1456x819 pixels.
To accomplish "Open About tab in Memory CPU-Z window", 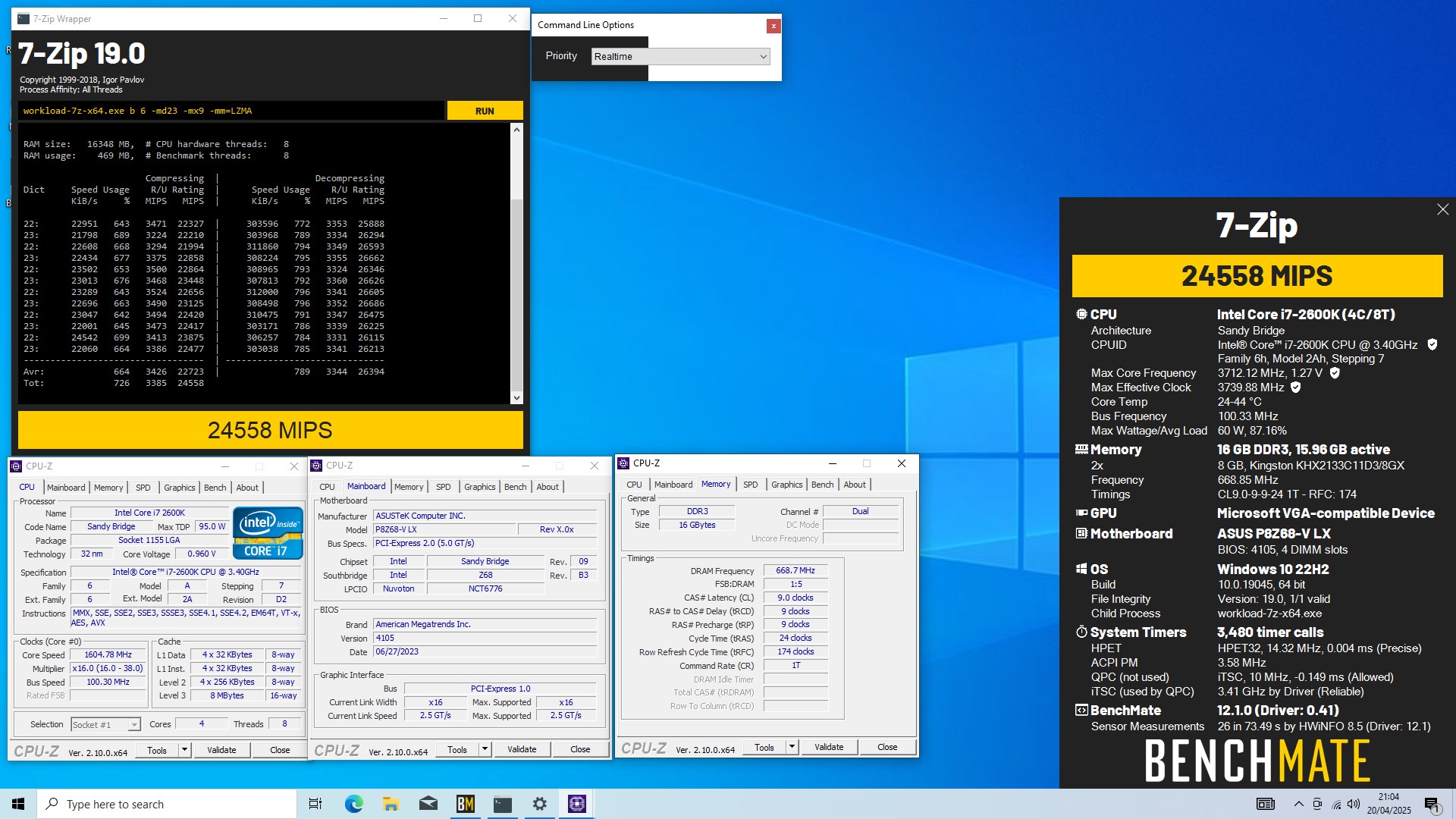I will (x=855, y=485).
